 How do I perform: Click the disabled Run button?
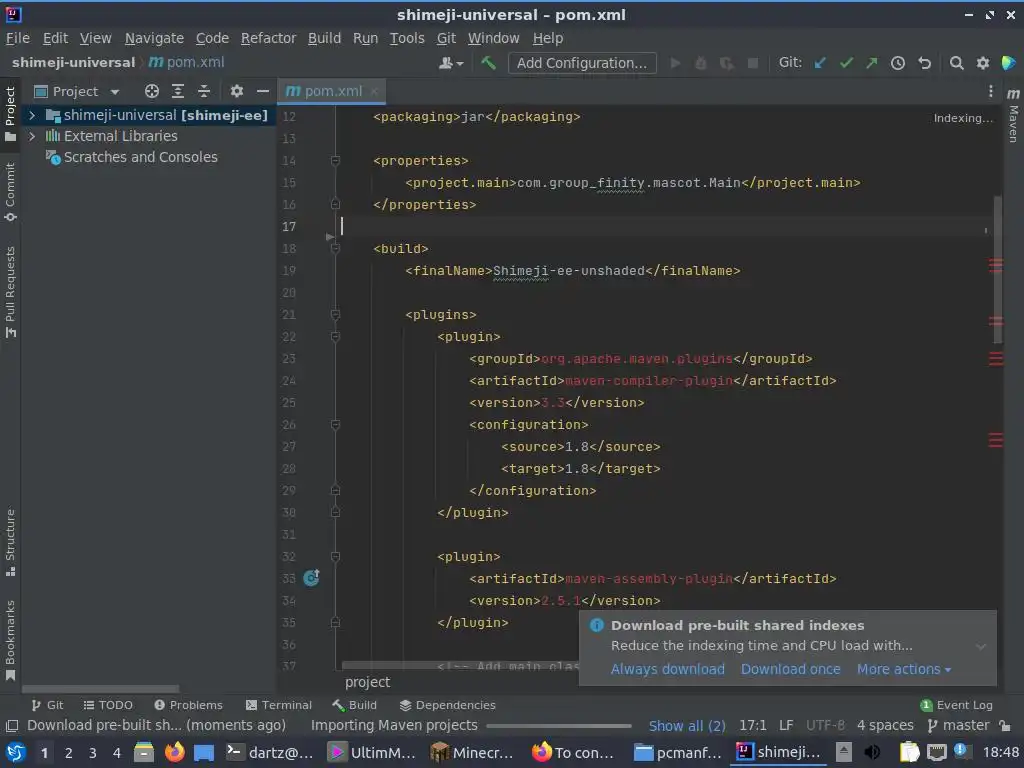[x=675, y=63]
